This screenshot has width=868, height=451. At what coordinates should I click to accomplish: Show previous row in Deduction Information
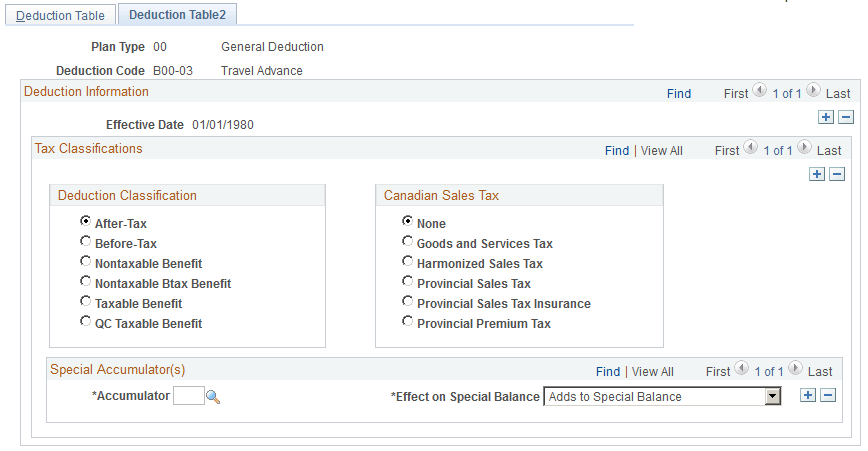point(760,90)
